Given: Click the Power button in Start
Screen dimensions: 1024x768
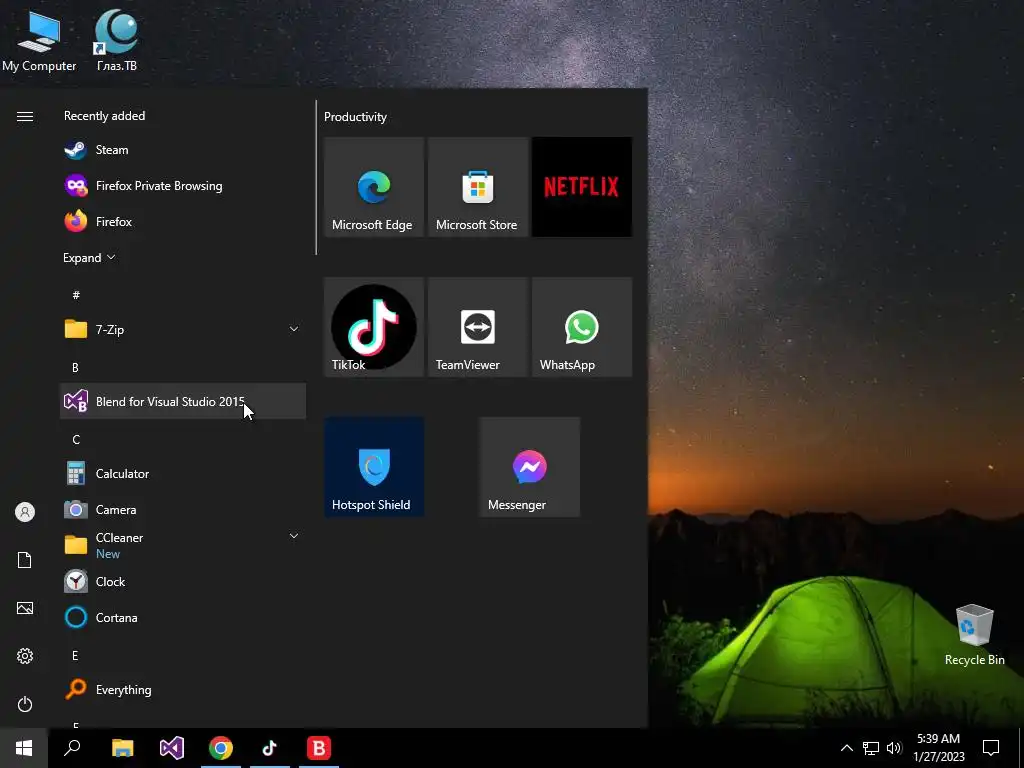Looking at the screenshot, I should pos(25,704).
